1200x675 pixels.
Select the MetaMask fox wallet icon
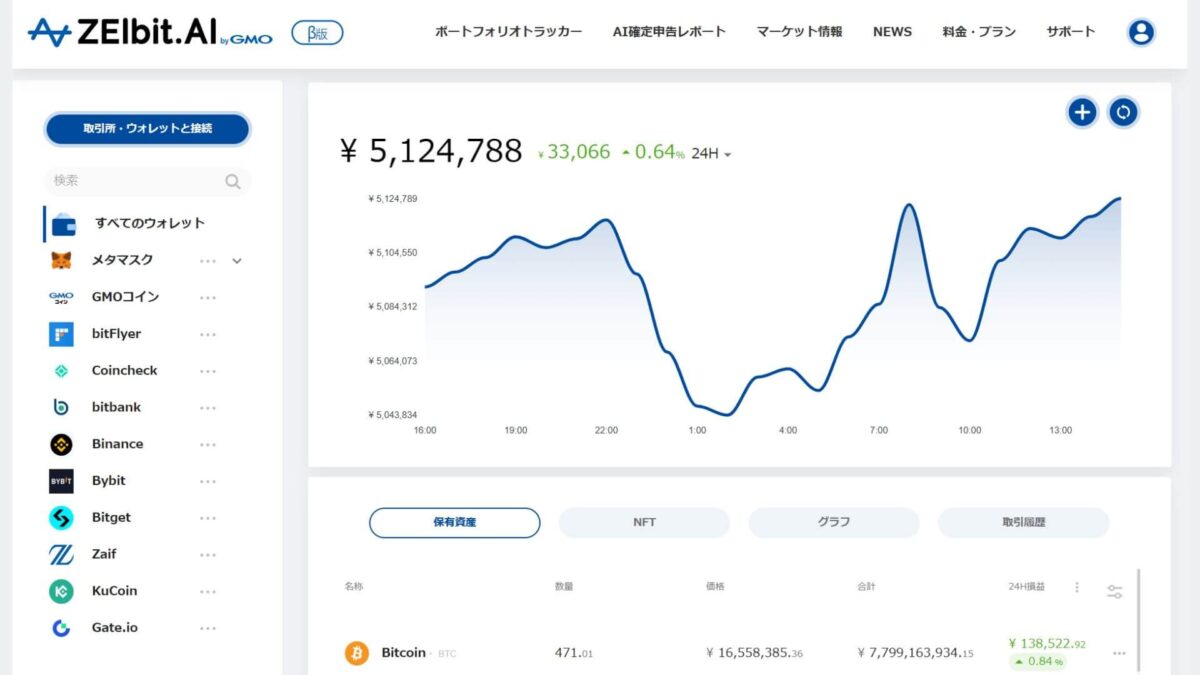point(61,260)
